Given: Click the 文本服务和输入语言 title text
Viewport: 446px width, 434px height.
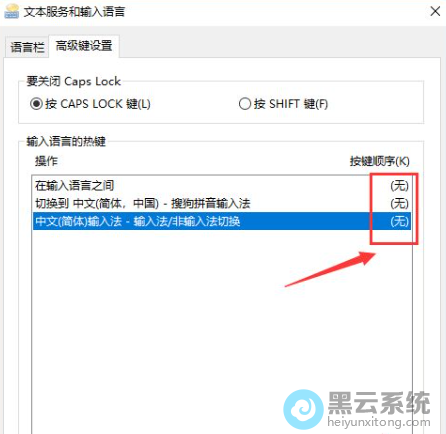Looking at the screenshot, I should tap(74, 12).
